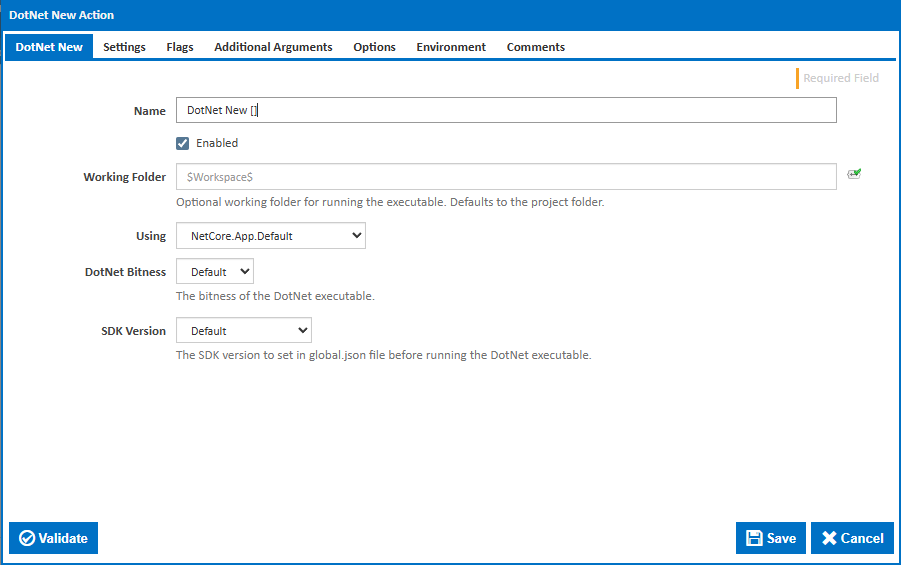The height and width of the screenshot is (565, 901).
Task: Click the Name field label
Action: tap(149, 111)
